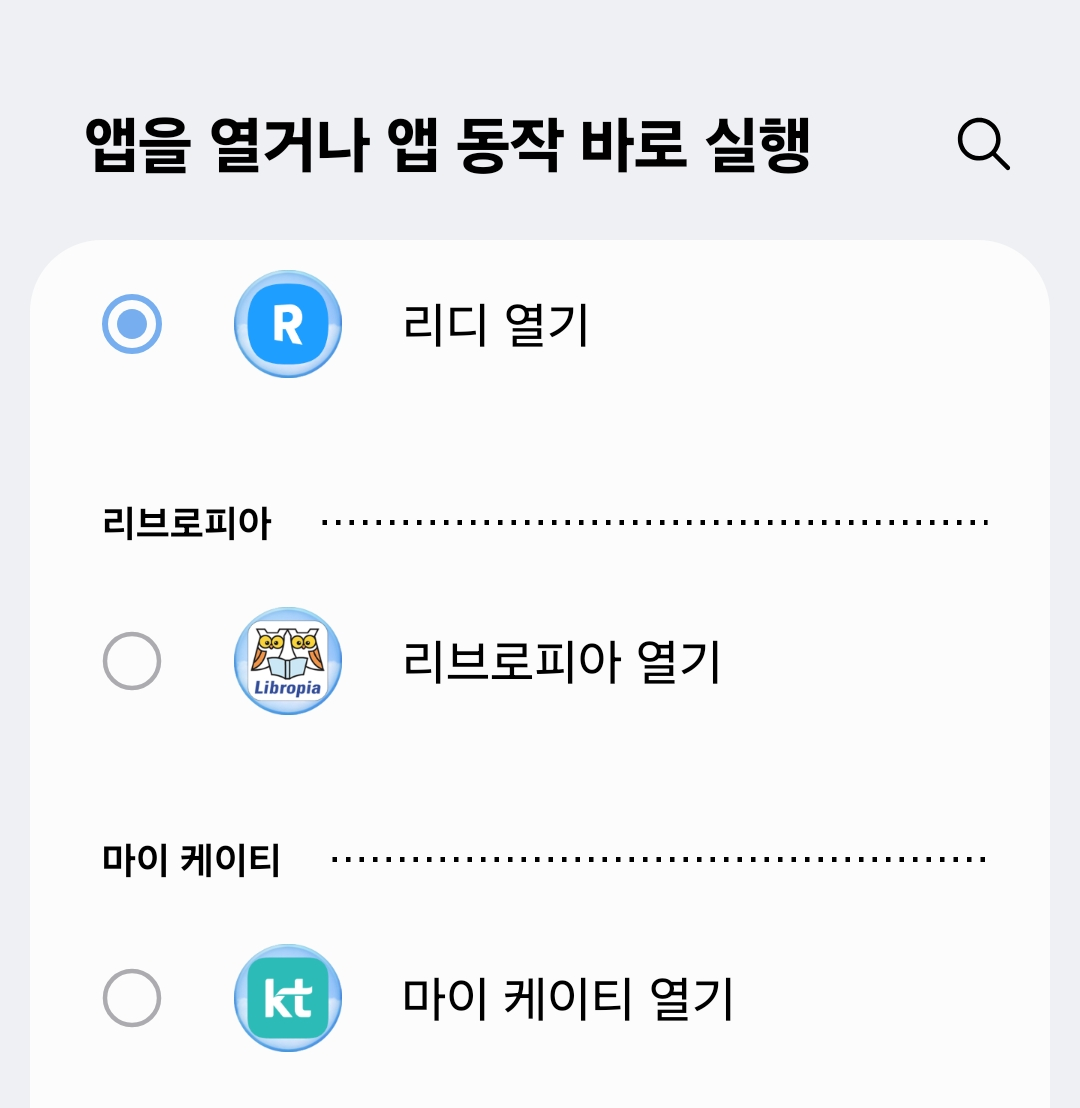Tap the teal kt app icon
This screenshot has width=1080, height=1108.
288,998
